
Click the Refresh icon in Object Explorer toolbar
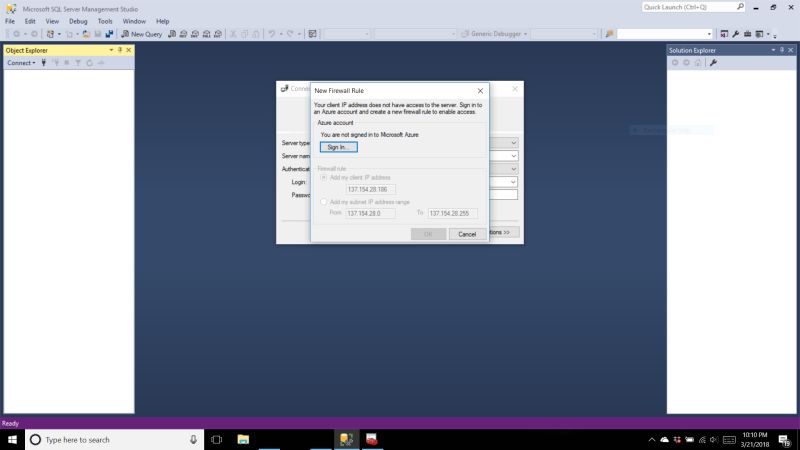coord(89,63)
